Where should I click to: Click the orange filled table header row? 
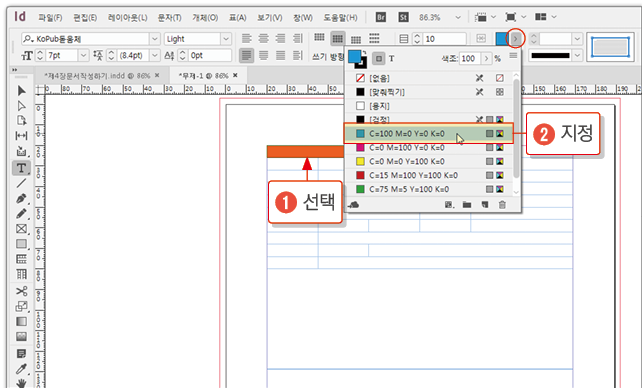click(305, 151)
